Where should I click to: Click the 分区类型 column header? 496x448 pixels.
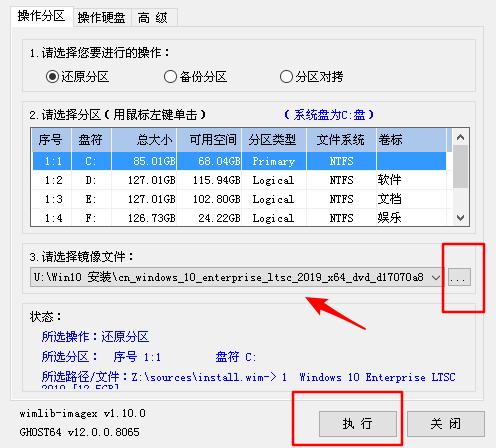tap(274, 140)
